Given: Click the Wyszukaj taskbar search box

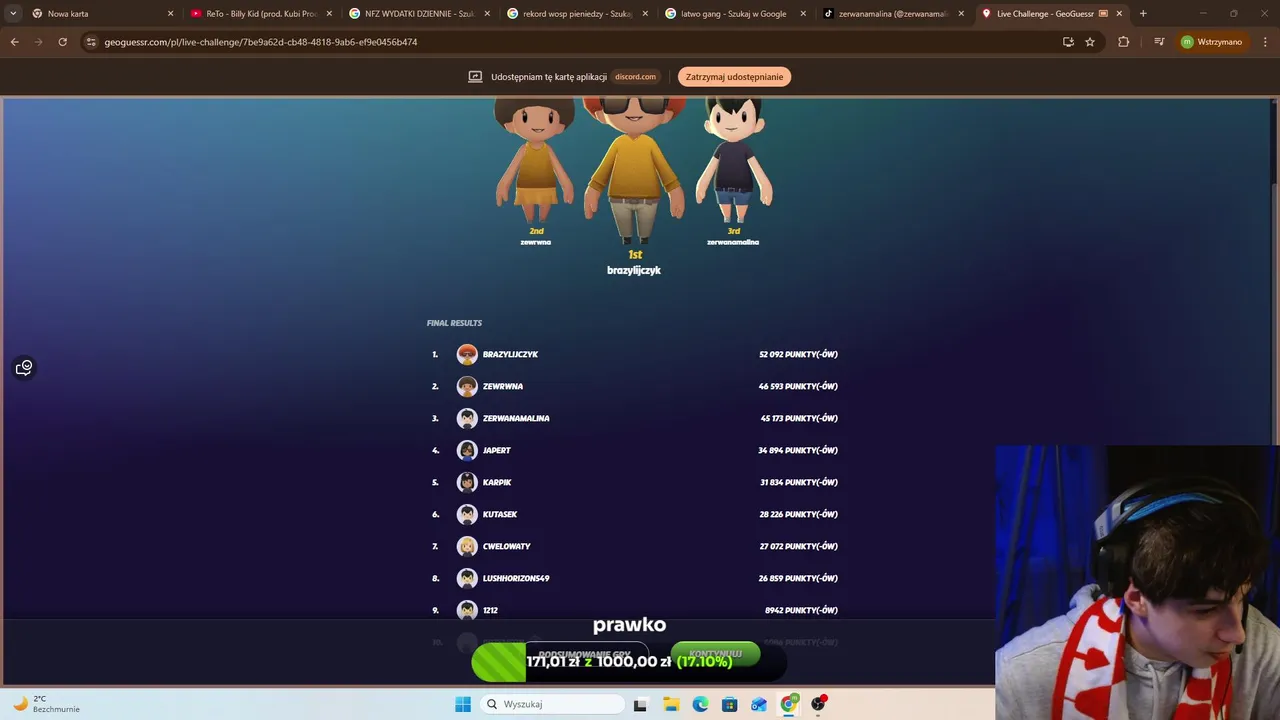Looking at the screenshot, I should [550, 704].
